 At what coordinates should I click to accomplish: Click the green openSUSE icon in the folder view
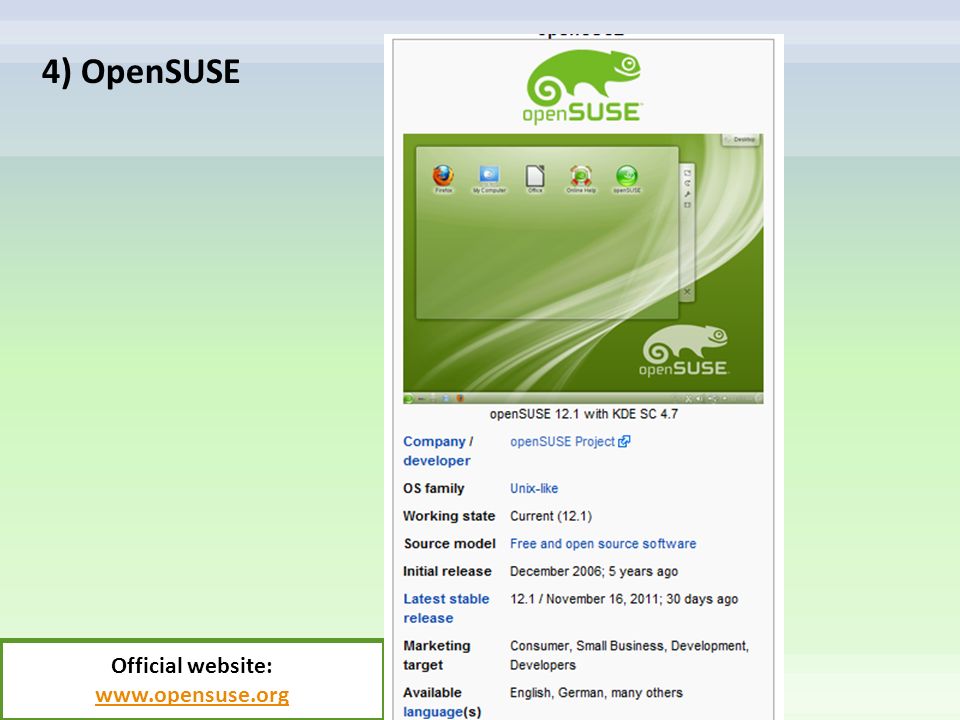[627, 178]
